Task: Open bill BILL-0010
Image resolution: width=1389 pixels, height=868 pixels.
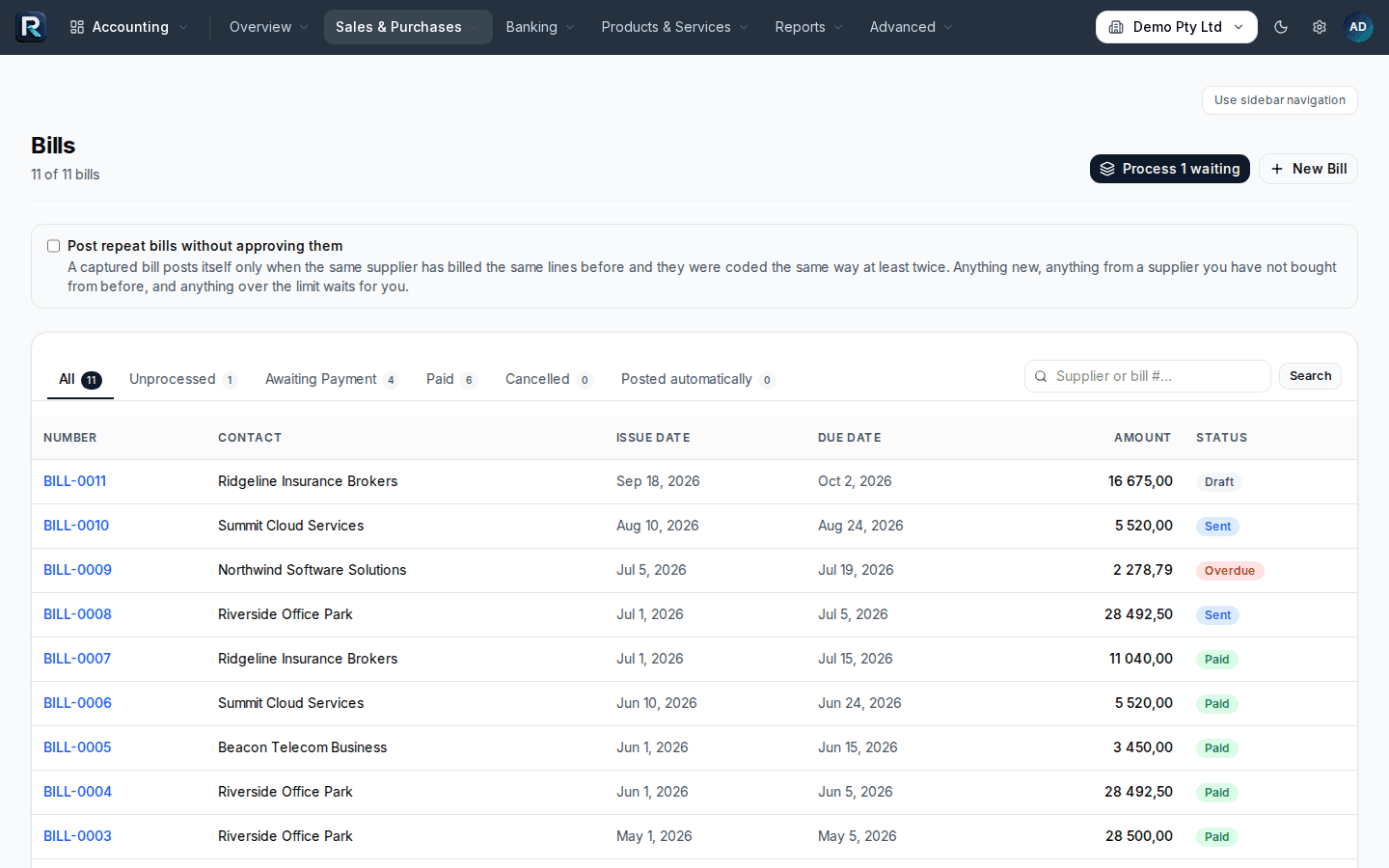Action: coord(76,526)
